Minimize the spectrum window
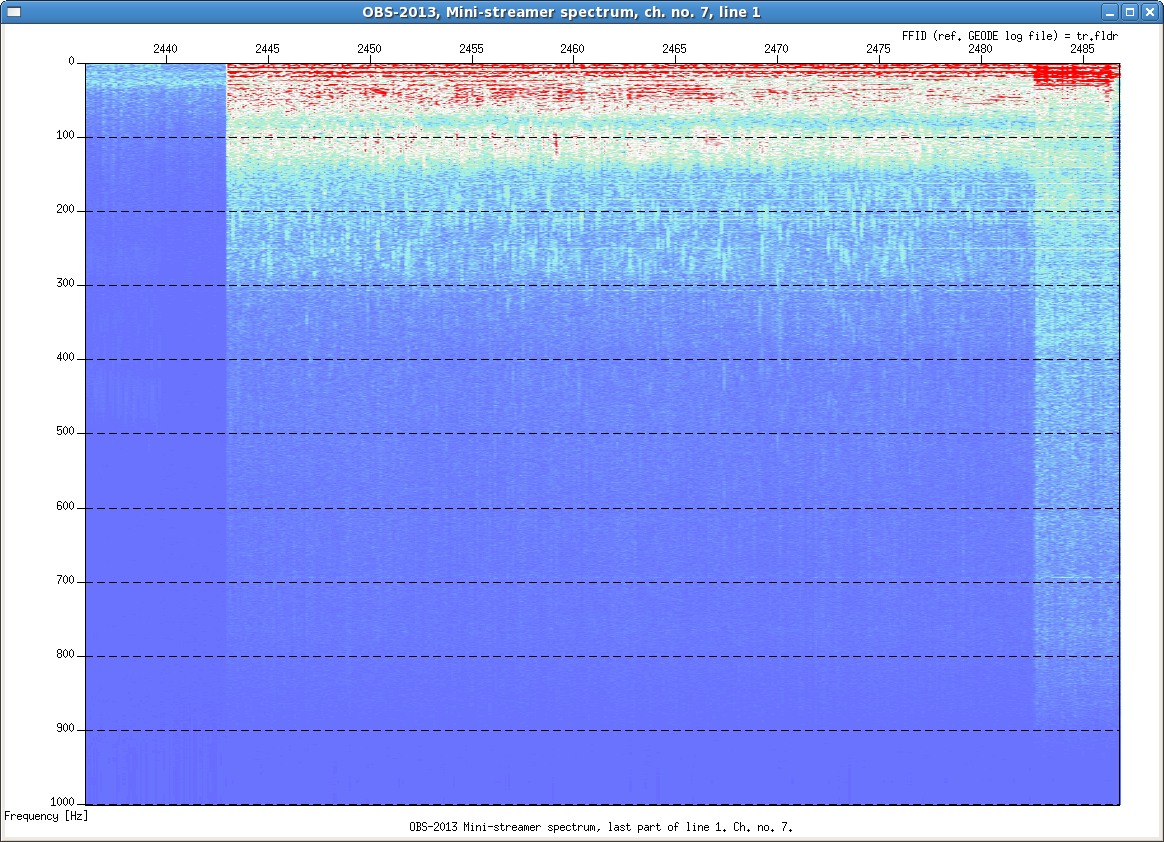 tap(1110, 12)
